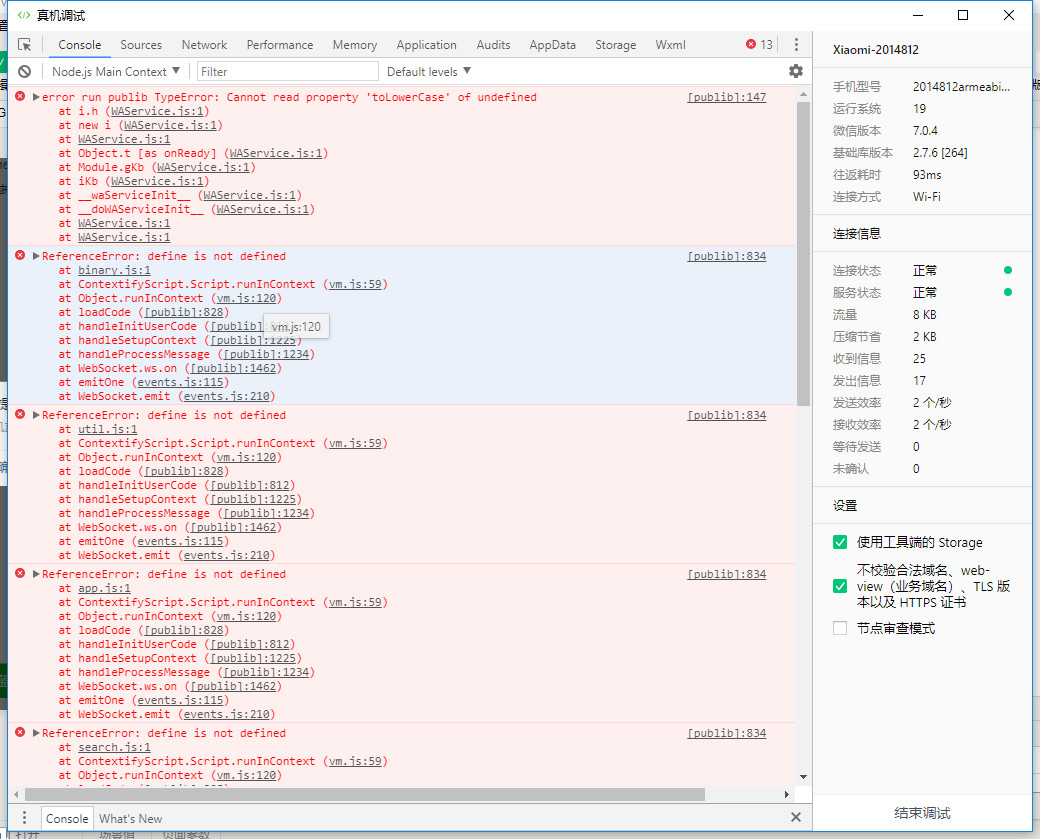Open the Default levels dropdown
This screenshot has height=839, width=1040.
pos(428,71)
